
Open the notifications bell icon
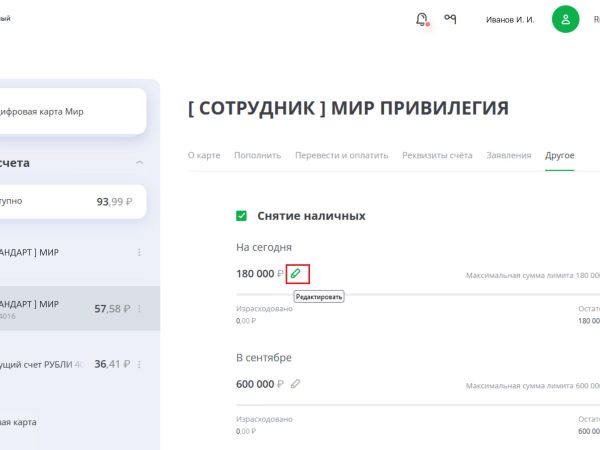[x=422, y=19]
